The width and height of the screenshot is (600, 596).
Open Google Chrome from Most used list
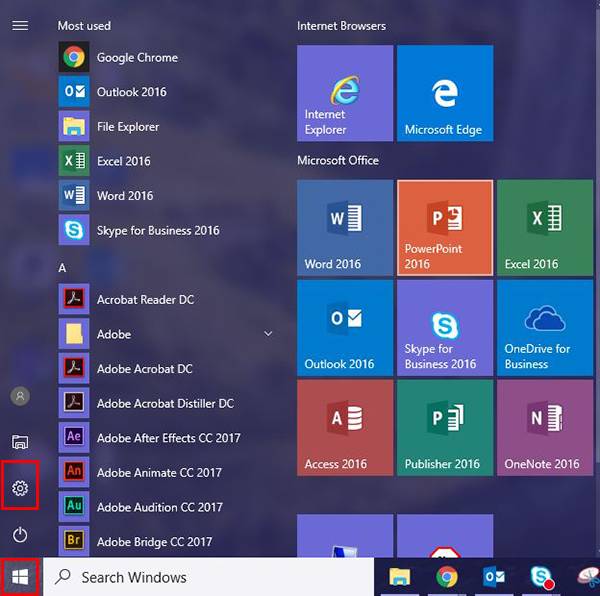166,57
